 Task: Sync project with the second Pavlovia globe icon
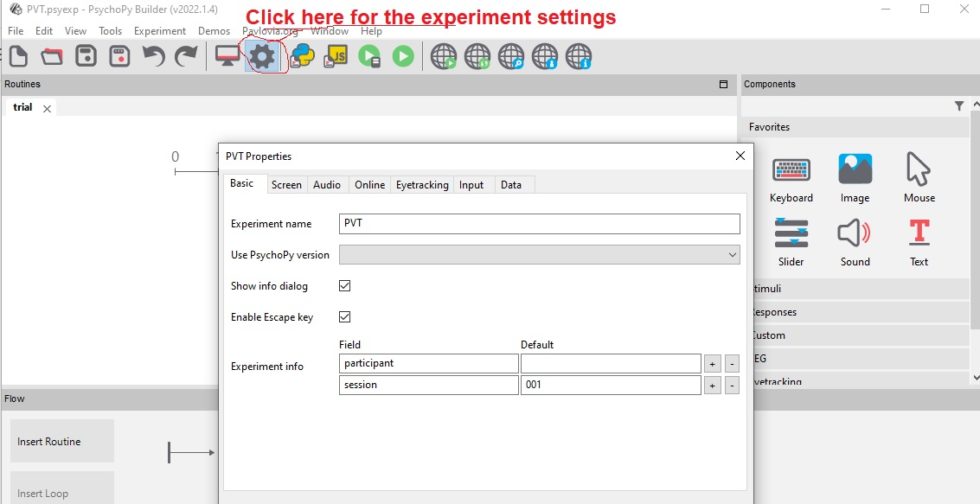[x=478, y=56]
